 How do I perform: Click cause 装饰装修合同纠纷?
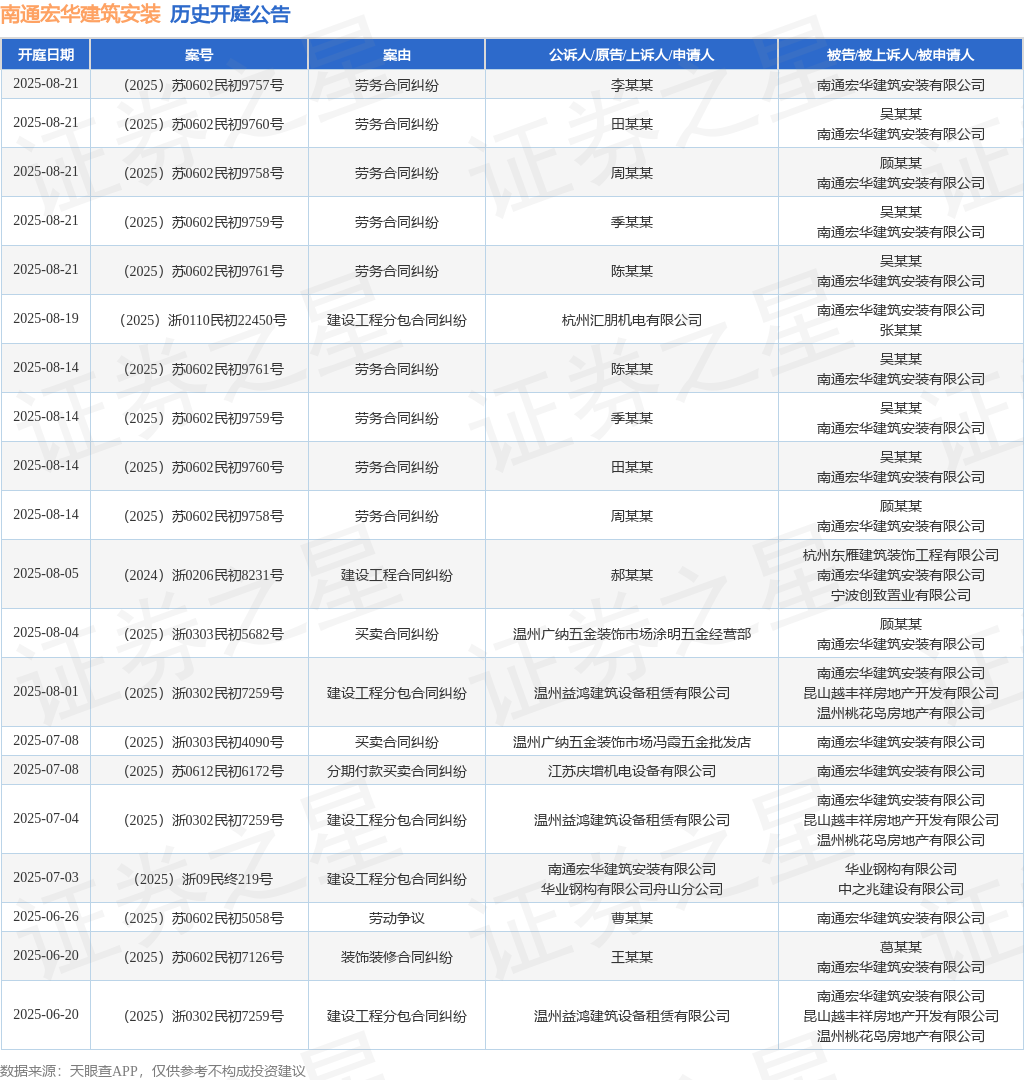click(397, 957)
